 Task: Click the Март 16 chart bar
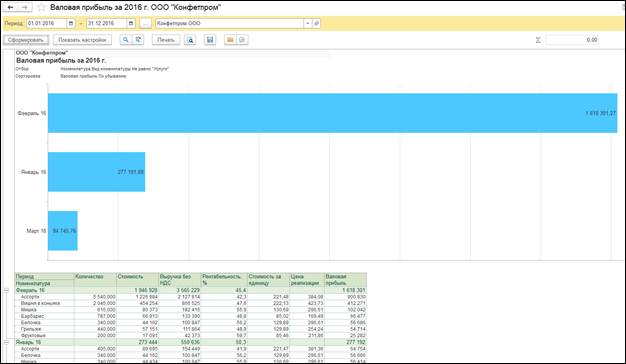(63, 231)
